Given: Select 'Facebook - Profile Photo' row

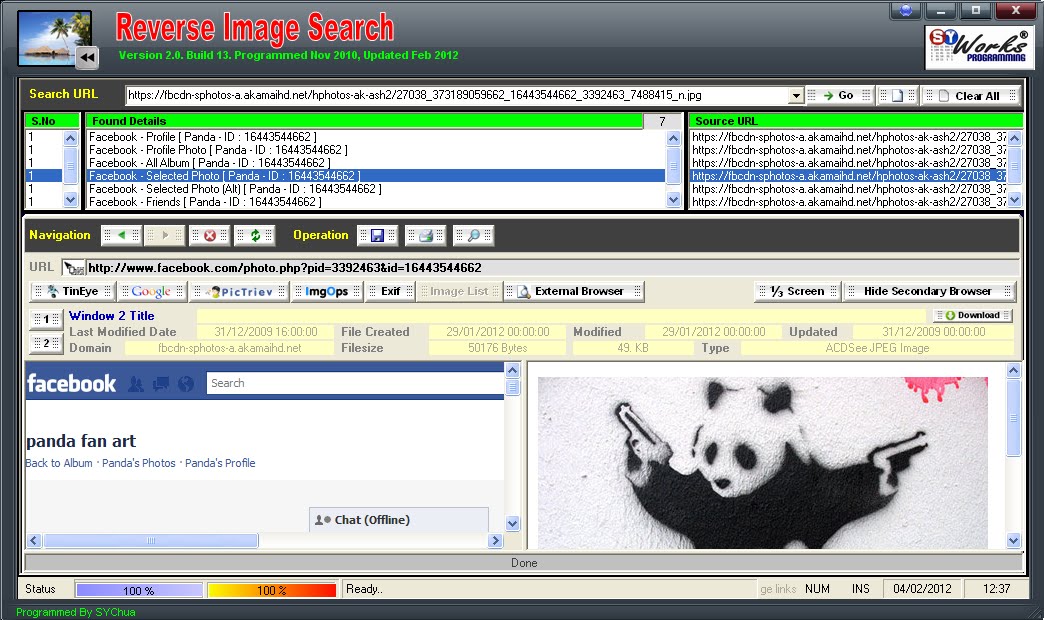Looking at the screenshot, I should coord(376,150).
